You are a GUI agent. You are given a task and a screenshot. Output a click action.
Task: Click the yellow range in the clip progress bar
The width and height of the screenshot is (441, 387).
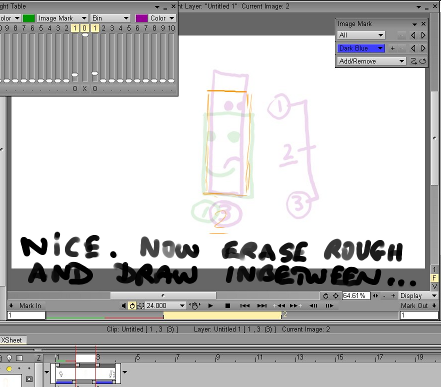point(222,315)
